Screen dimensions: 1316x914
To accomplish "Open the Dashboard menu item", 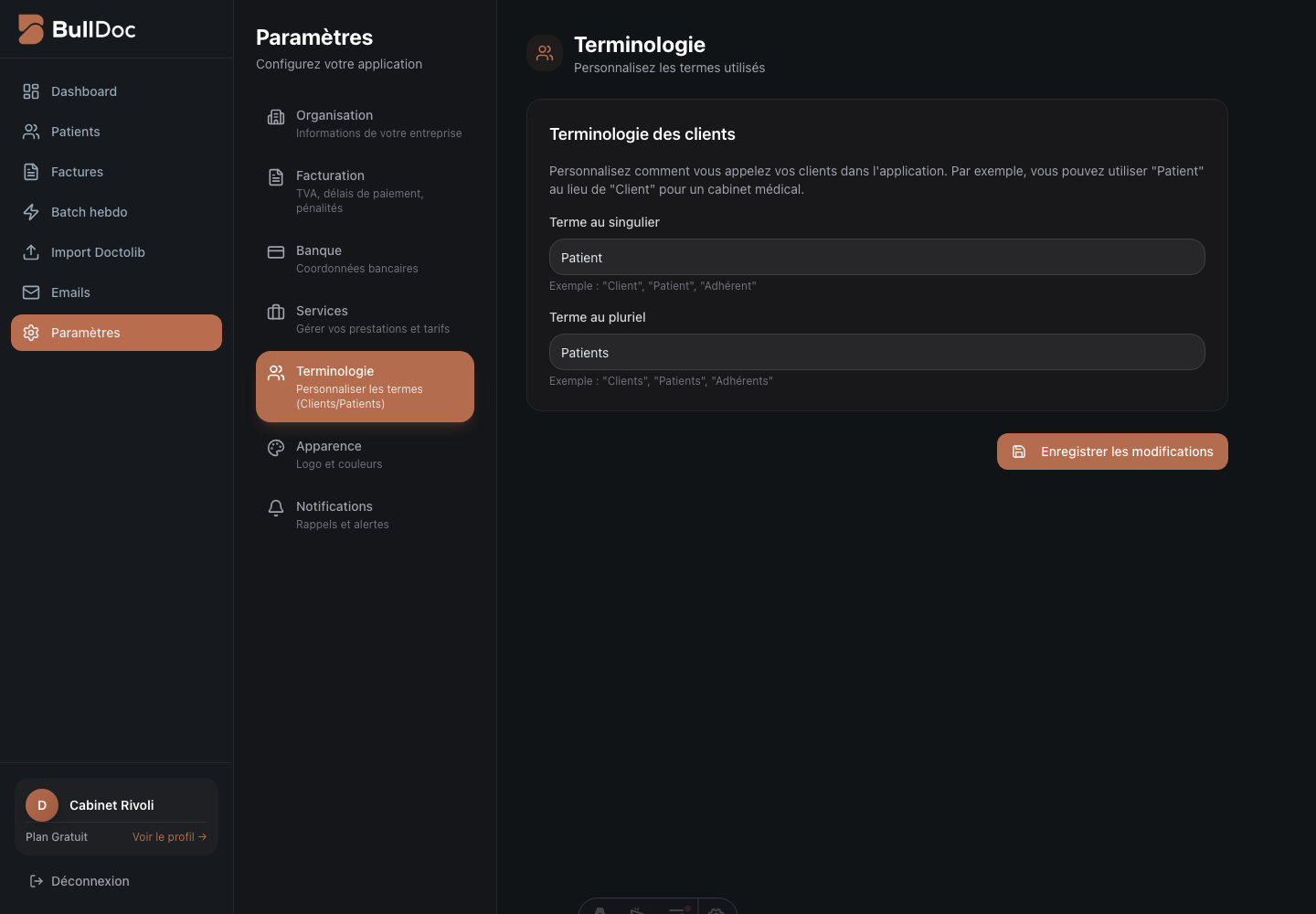I will [84, 91].
